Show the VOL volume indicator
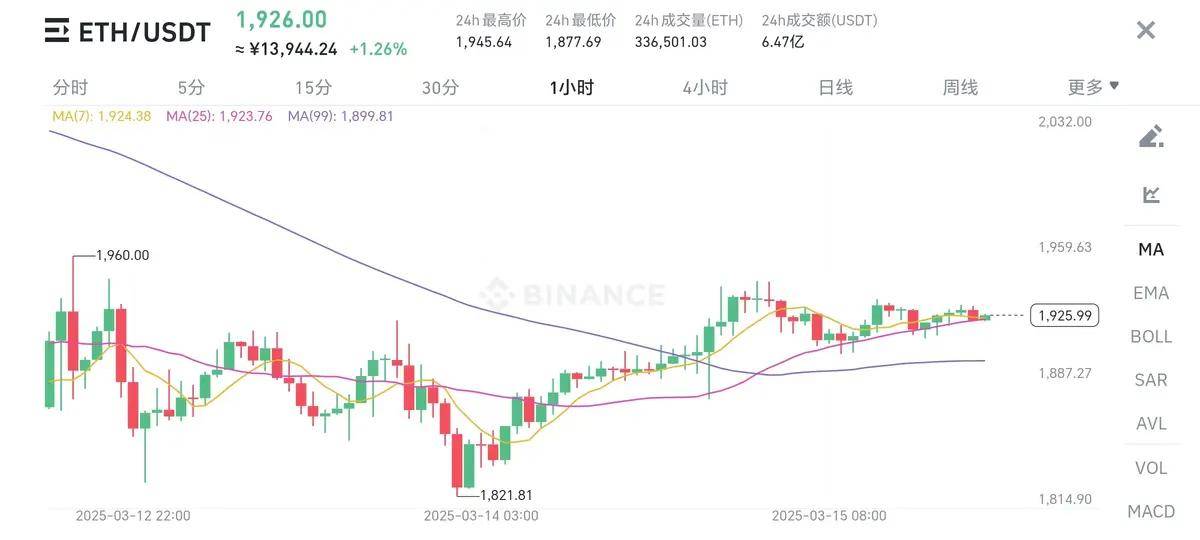 1151,468
